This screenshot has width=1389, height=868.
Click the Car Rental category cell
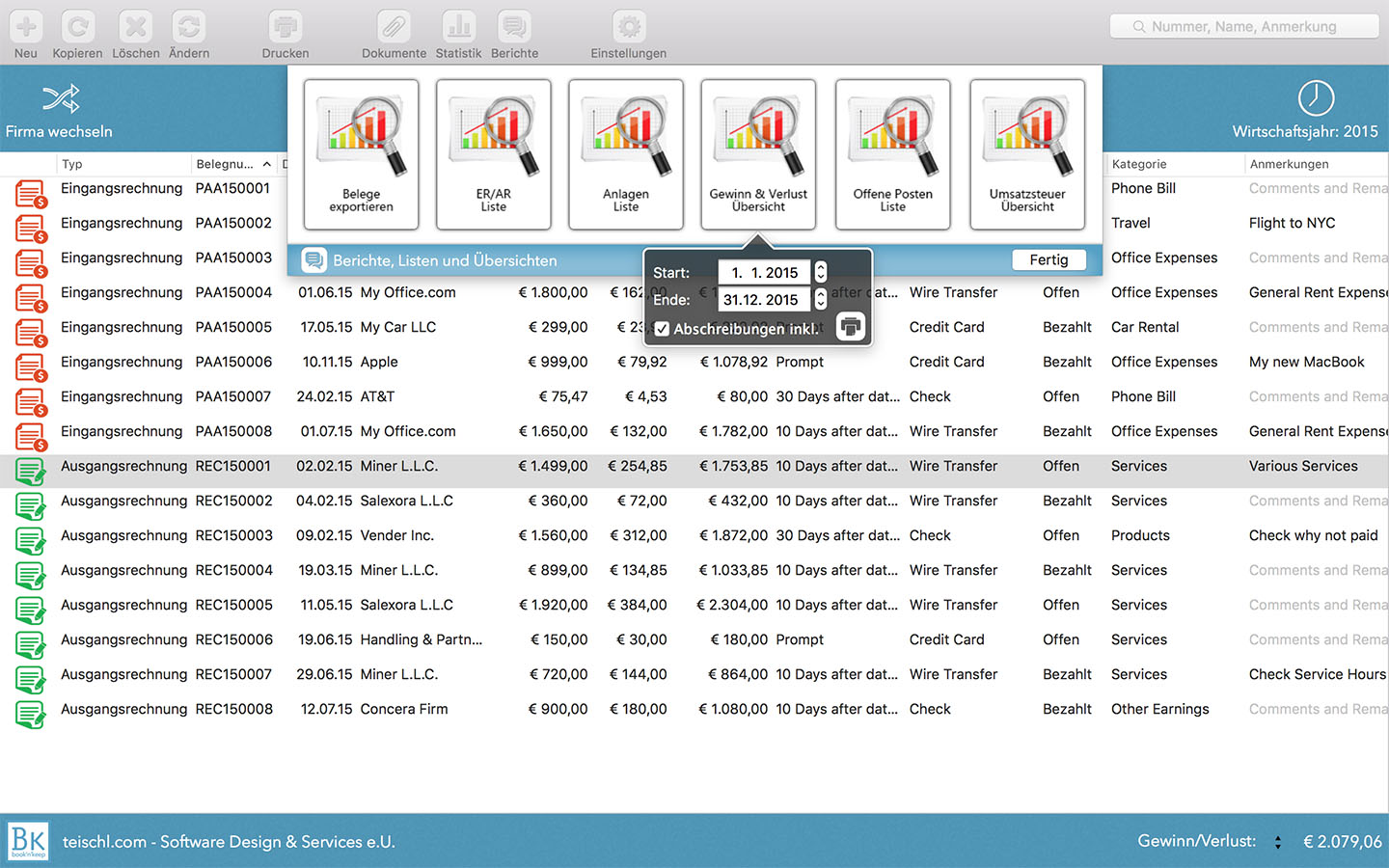(x=1145, y=327)
